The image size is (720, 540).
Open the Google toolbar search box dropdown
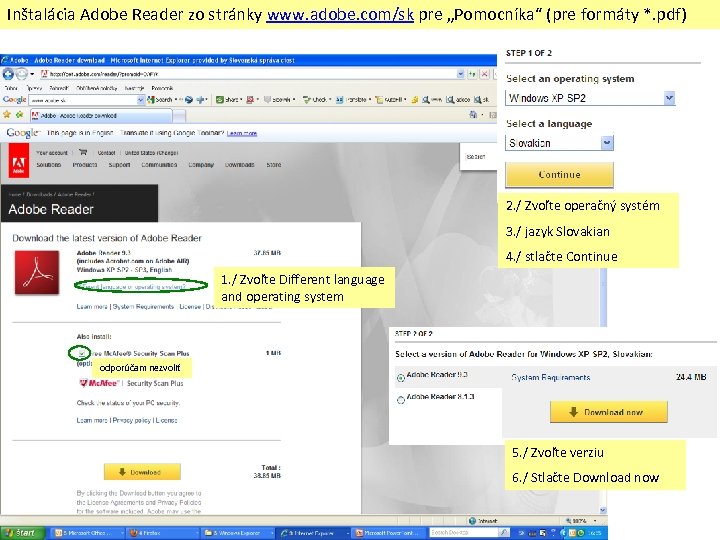coord(141,100)
